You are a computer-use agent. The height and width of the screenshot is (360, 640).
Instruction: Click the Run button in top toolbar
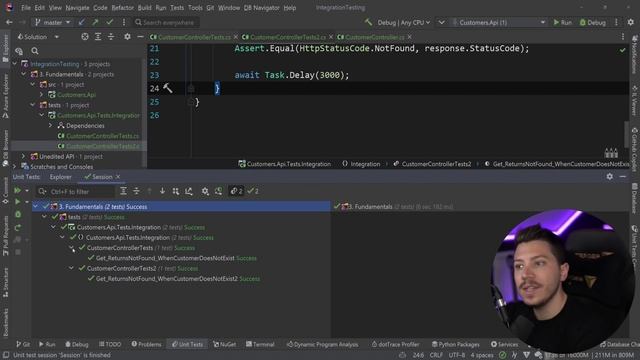coord(562,22)
